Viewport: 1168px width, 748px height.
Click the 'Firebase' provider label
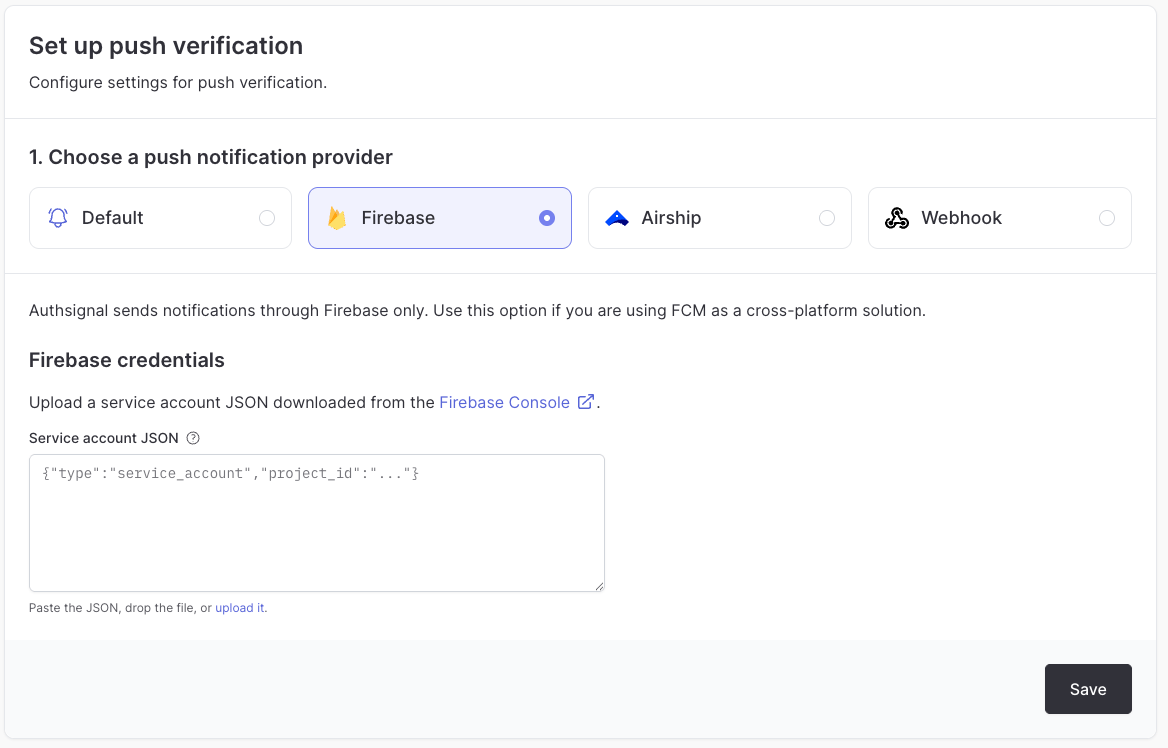coord(399,218)
